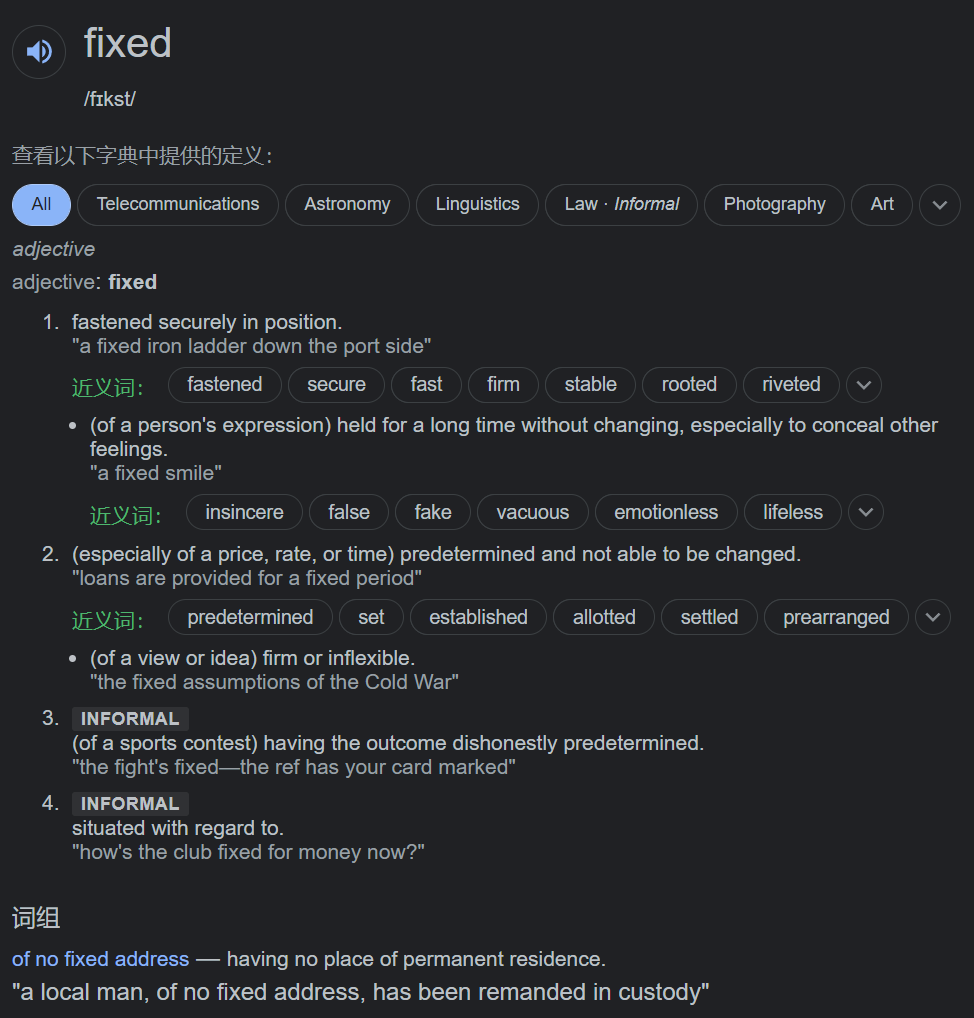This screenshot has width=974, height=1018.
Task: Click the predetermined synonym chip
Action: click(250, 617)
